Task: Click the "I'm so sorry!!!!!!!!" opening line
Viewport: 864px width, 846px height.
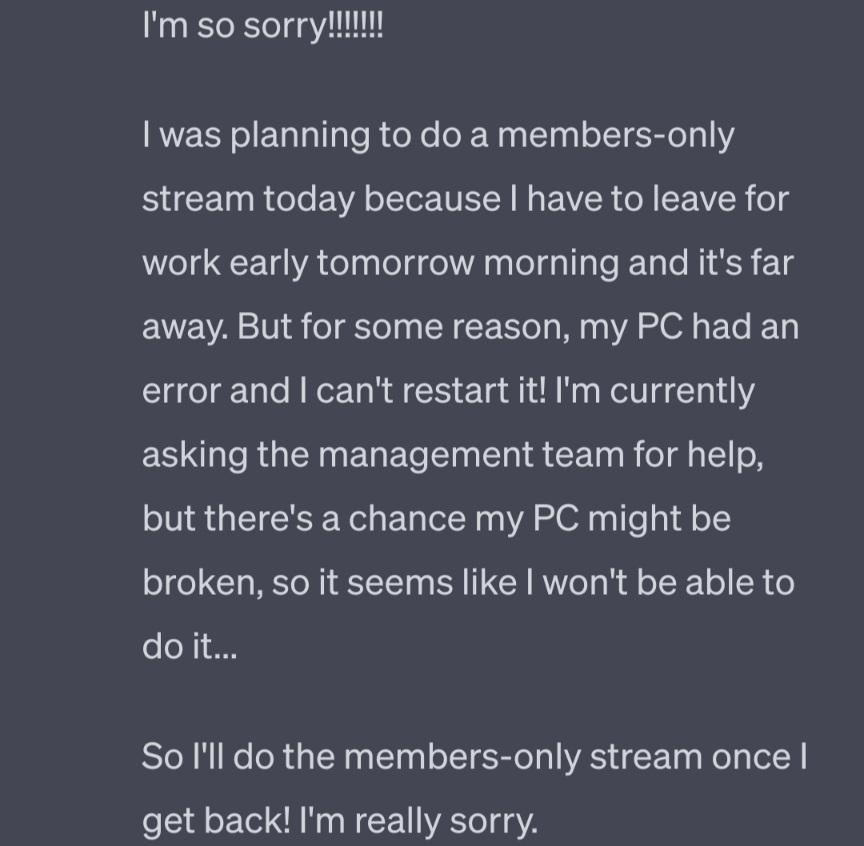Action: [x=262, y=26]
